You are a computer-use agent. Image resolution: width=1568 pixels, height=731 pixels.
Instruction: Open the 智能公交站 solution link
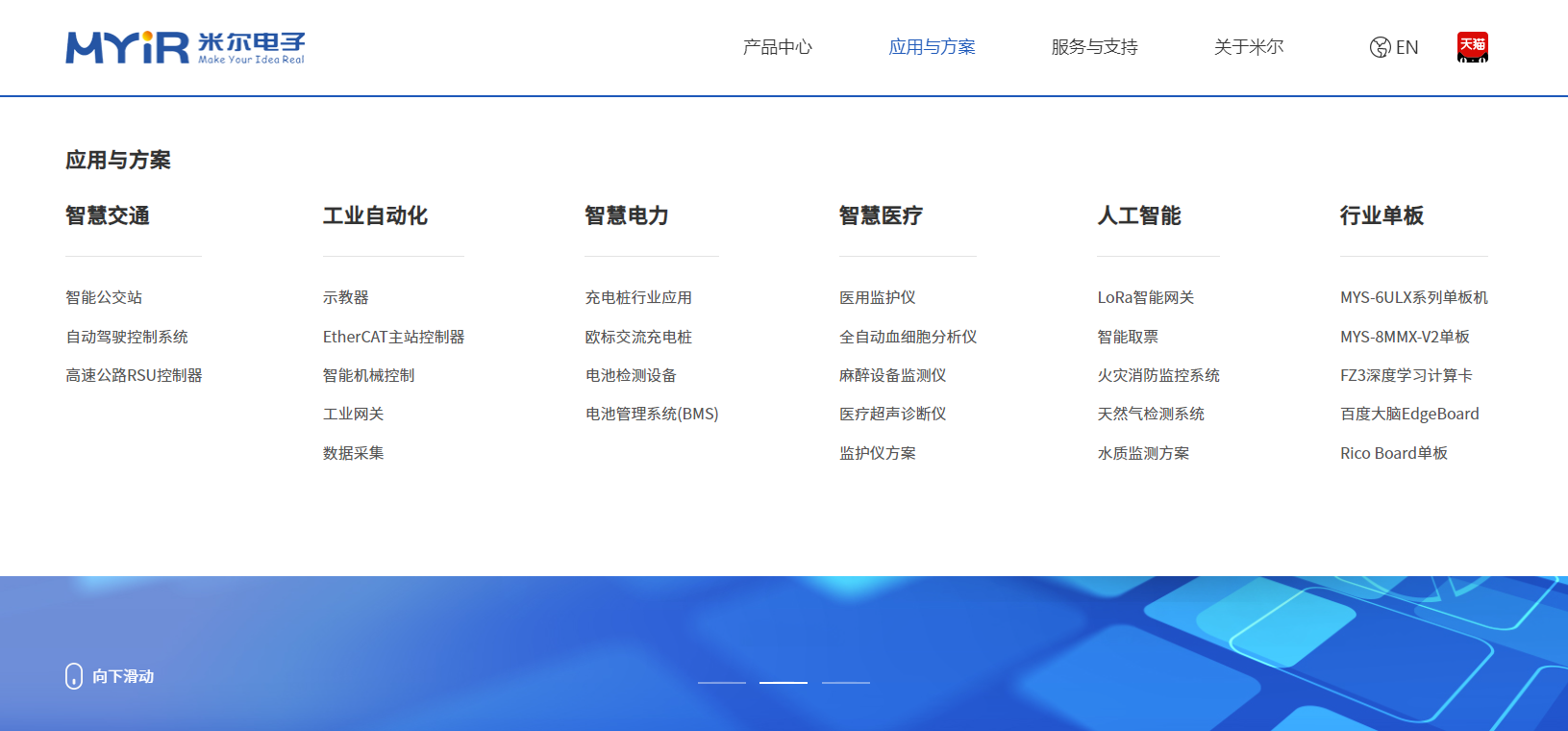point(104,298)
